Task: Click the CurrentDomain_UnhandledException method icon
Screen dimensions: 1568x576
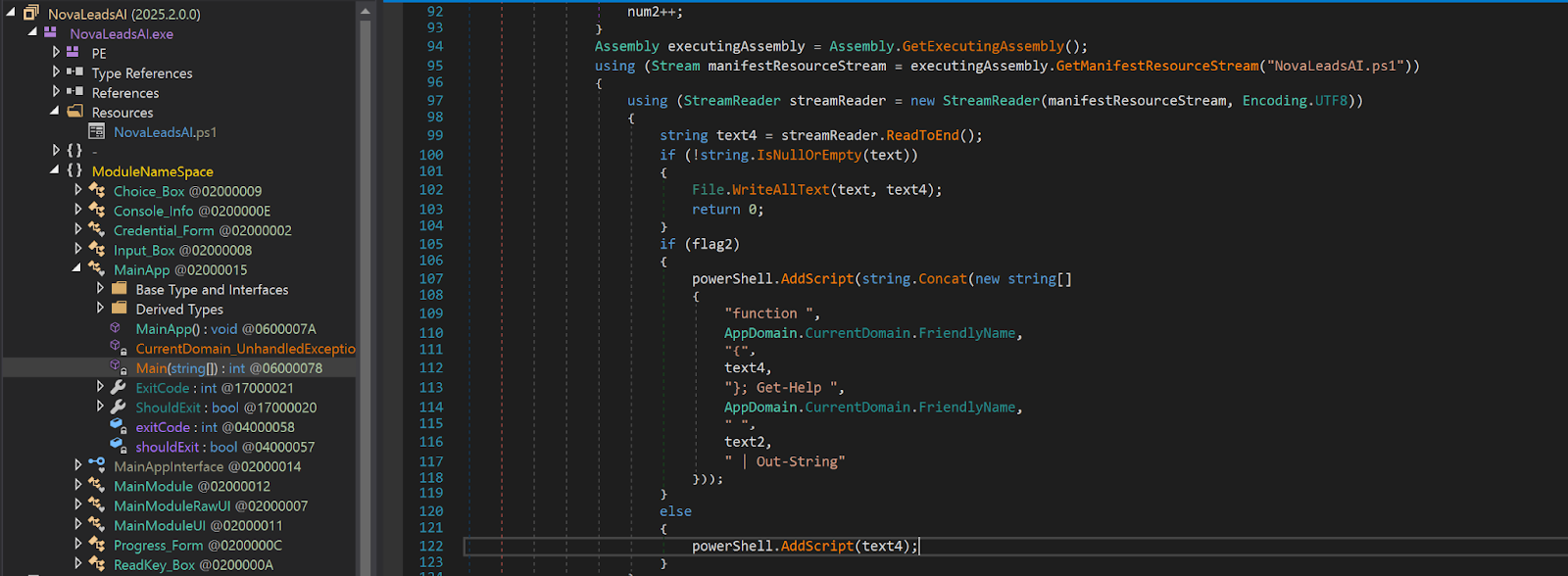Action: coord(118,348)
